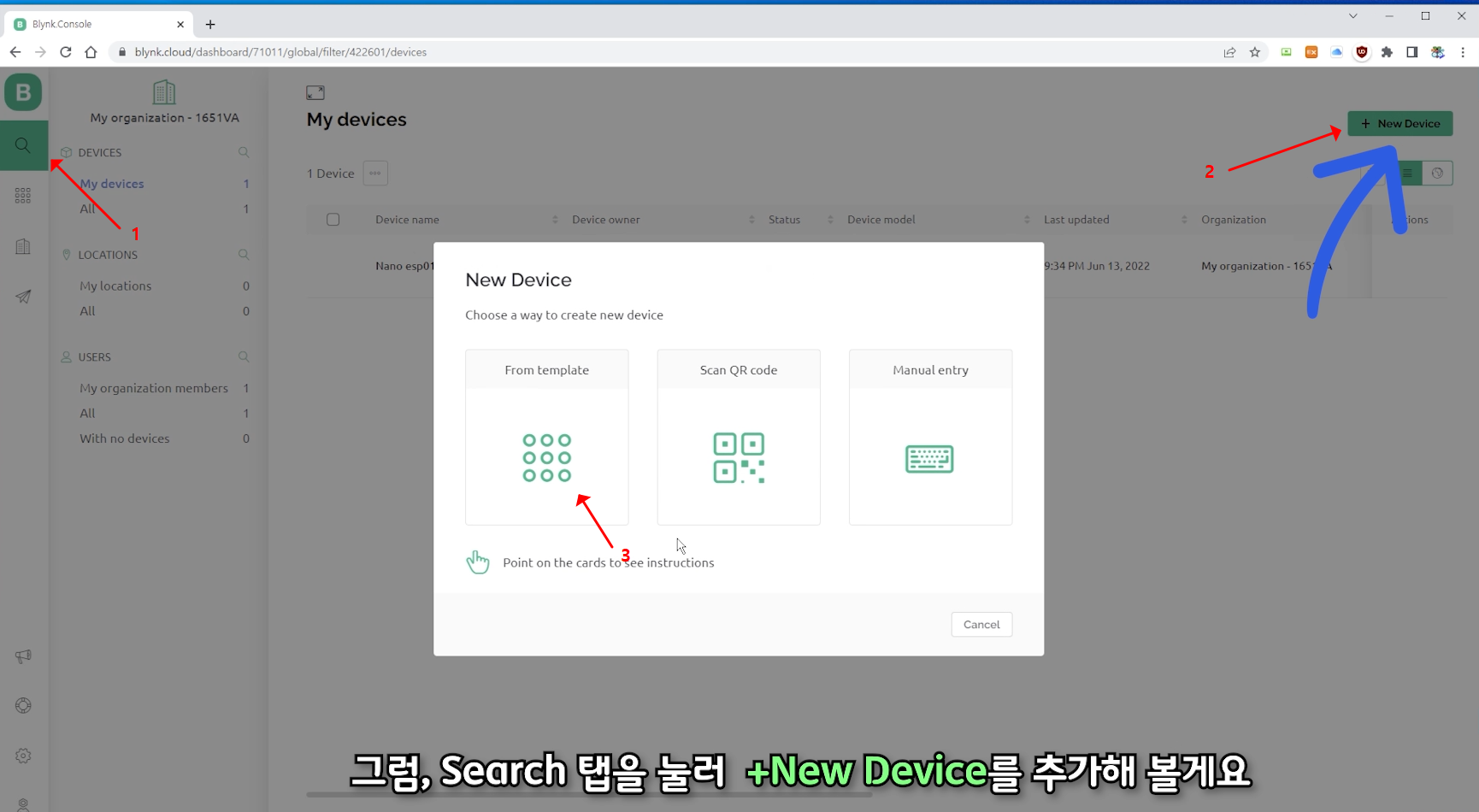Viewport: 1479px width, 812px height.
Task: Click My organization - 1651VA header
Action: pos(165,118)
